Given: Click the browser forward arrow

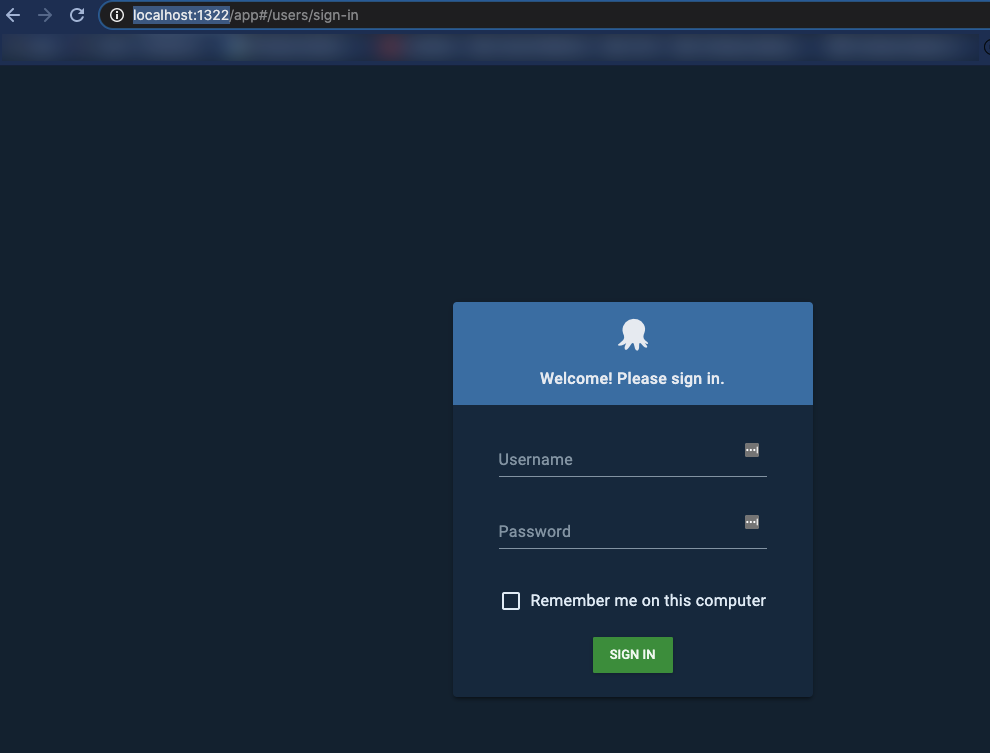Looking at the screenshot, I should pyautogui.click(x=45, y=15).
